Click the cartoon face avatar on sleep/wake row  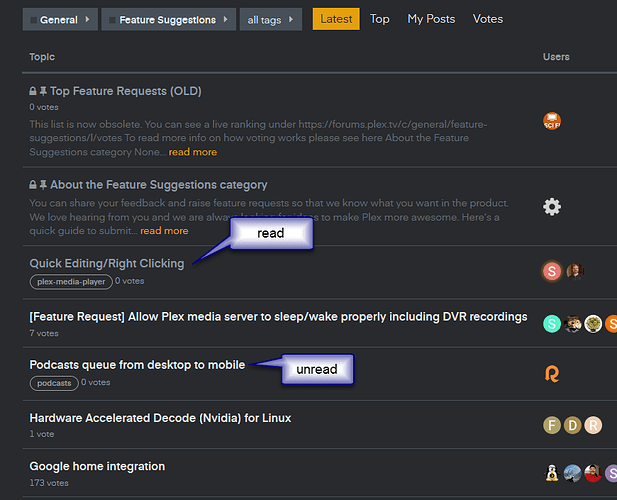point(573,324)
